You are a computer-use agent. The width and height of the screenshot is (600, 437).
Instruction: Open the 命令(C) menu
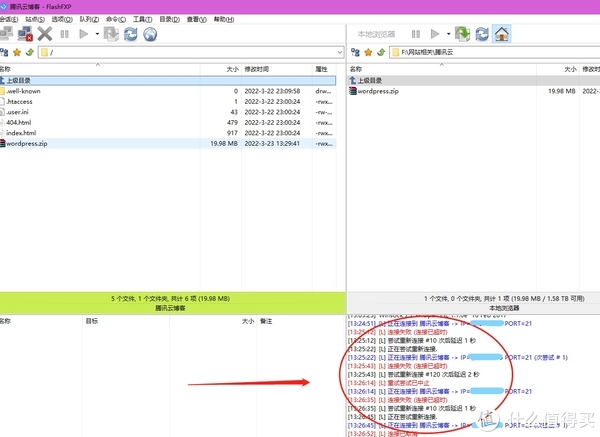tap(116, 19)
